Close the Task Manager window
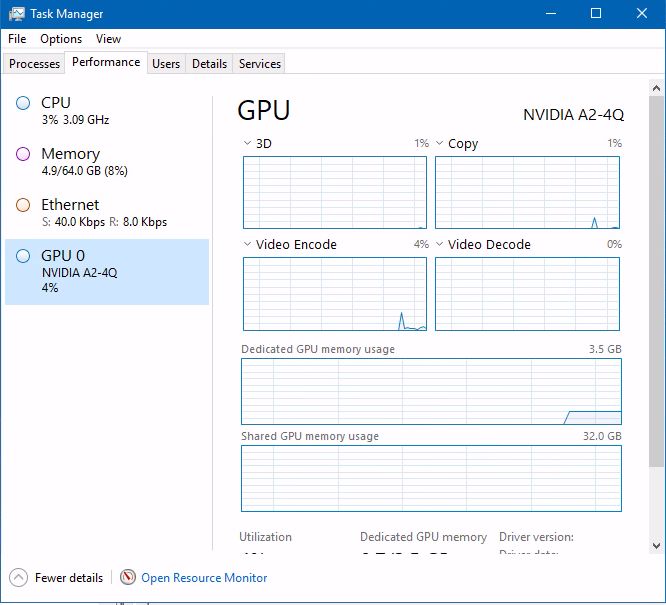 (642, 14)
